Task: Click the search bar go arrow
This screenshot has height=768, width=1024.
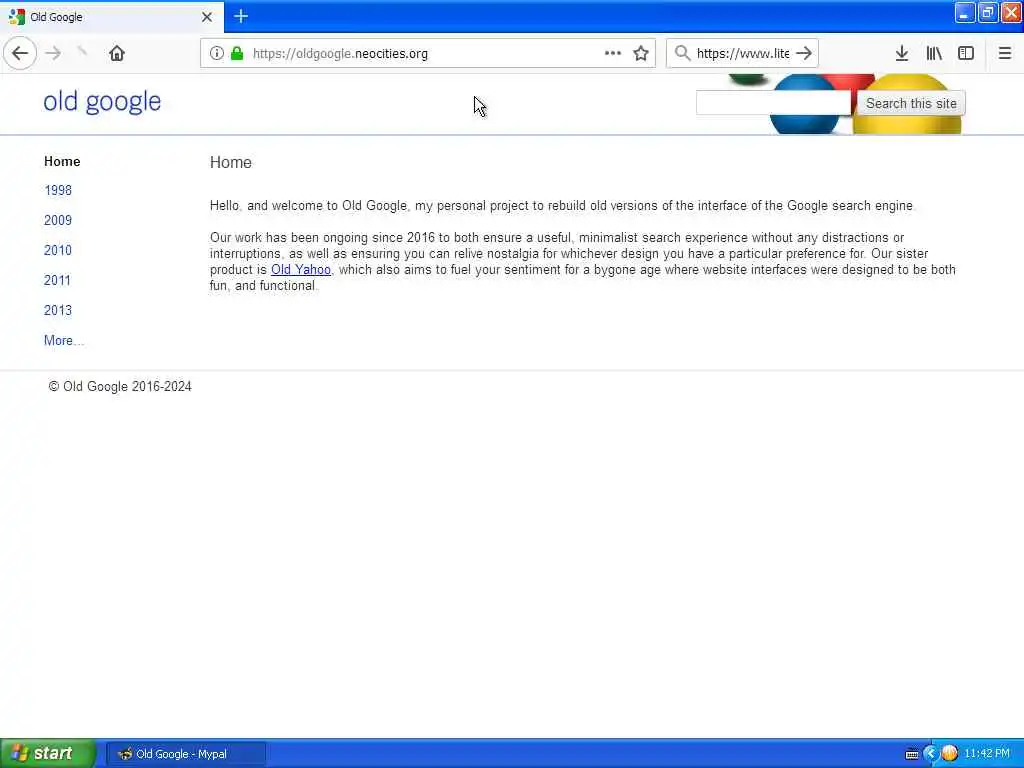Action: click(805, 53)
